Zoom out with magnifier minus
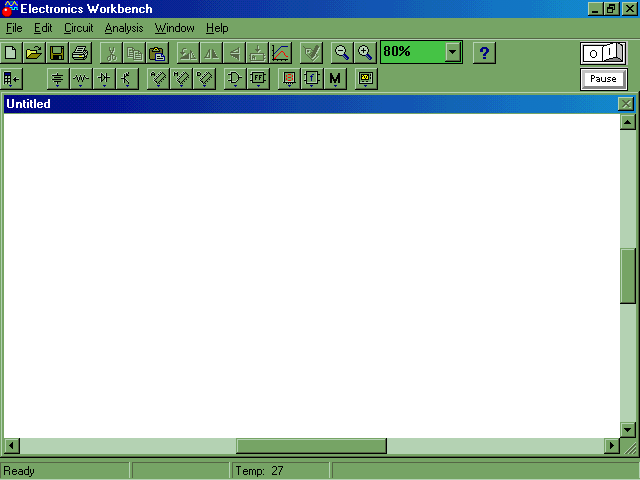 click(342, 53)
